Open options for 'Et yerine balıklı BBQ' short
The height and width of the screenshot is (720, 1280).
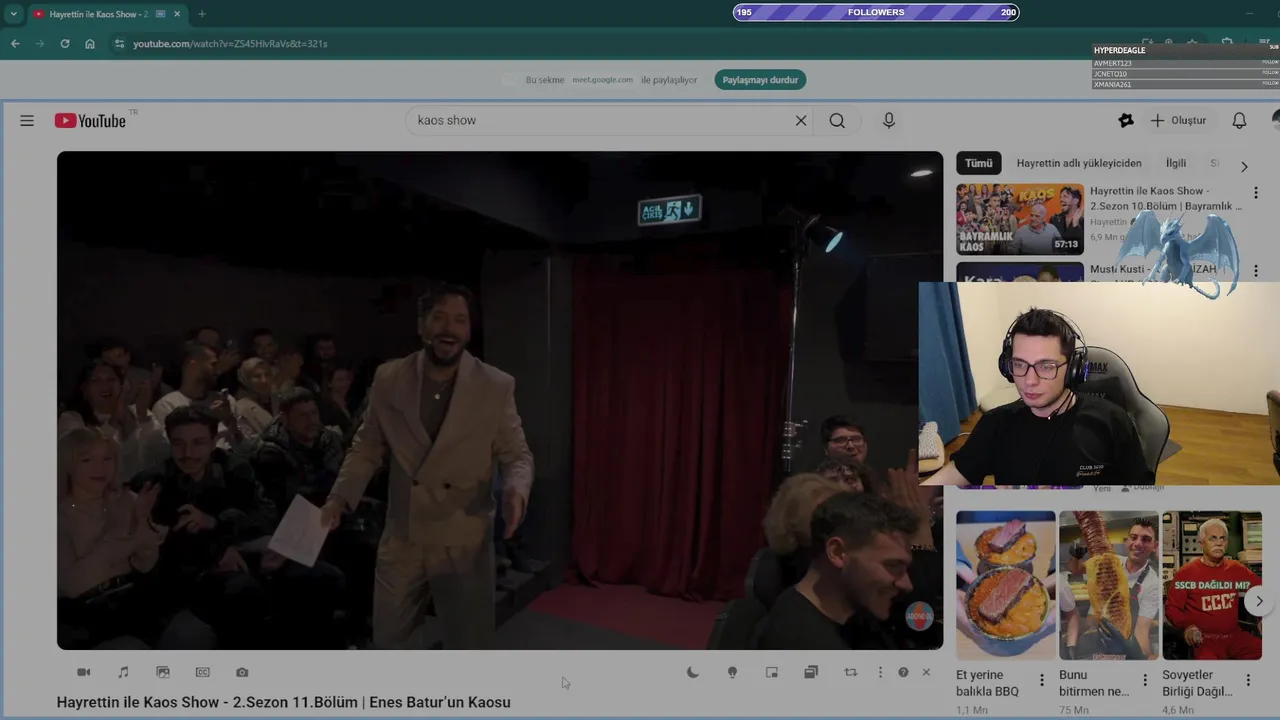[1041, 680]
